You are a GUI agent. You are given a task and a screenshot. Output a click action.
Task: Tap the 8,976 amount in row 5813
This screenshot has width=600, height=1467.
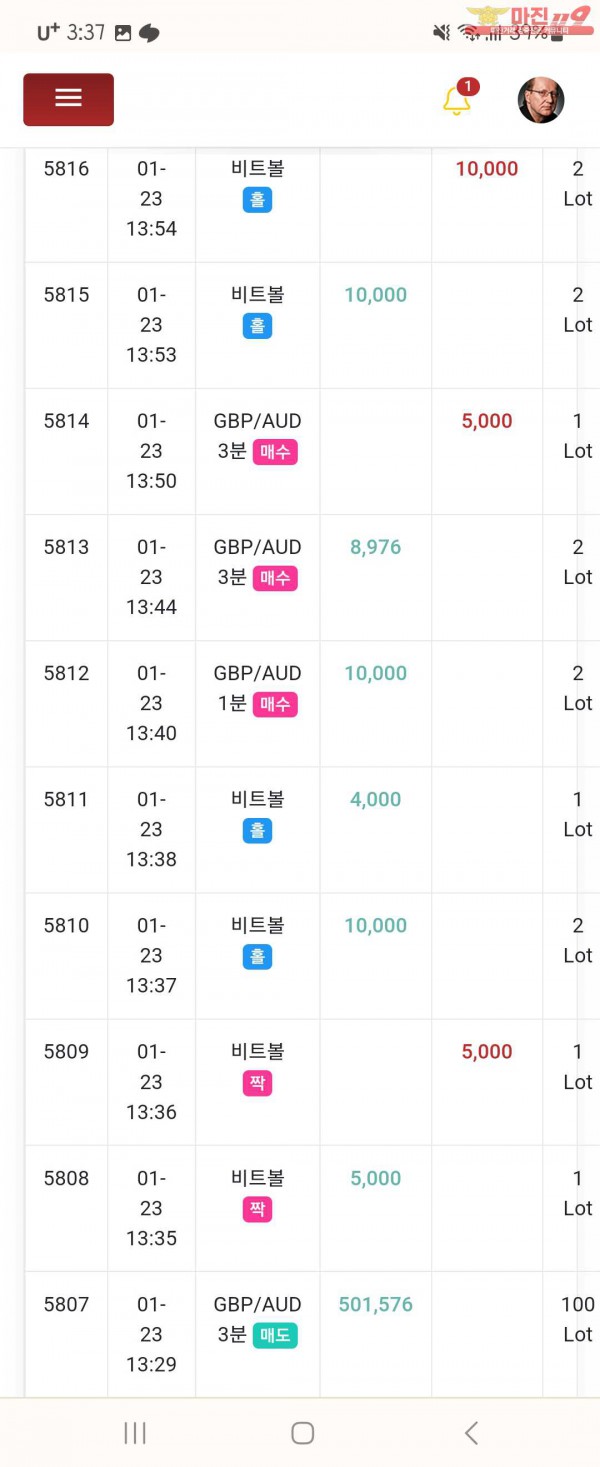click(x=375, y=547)
